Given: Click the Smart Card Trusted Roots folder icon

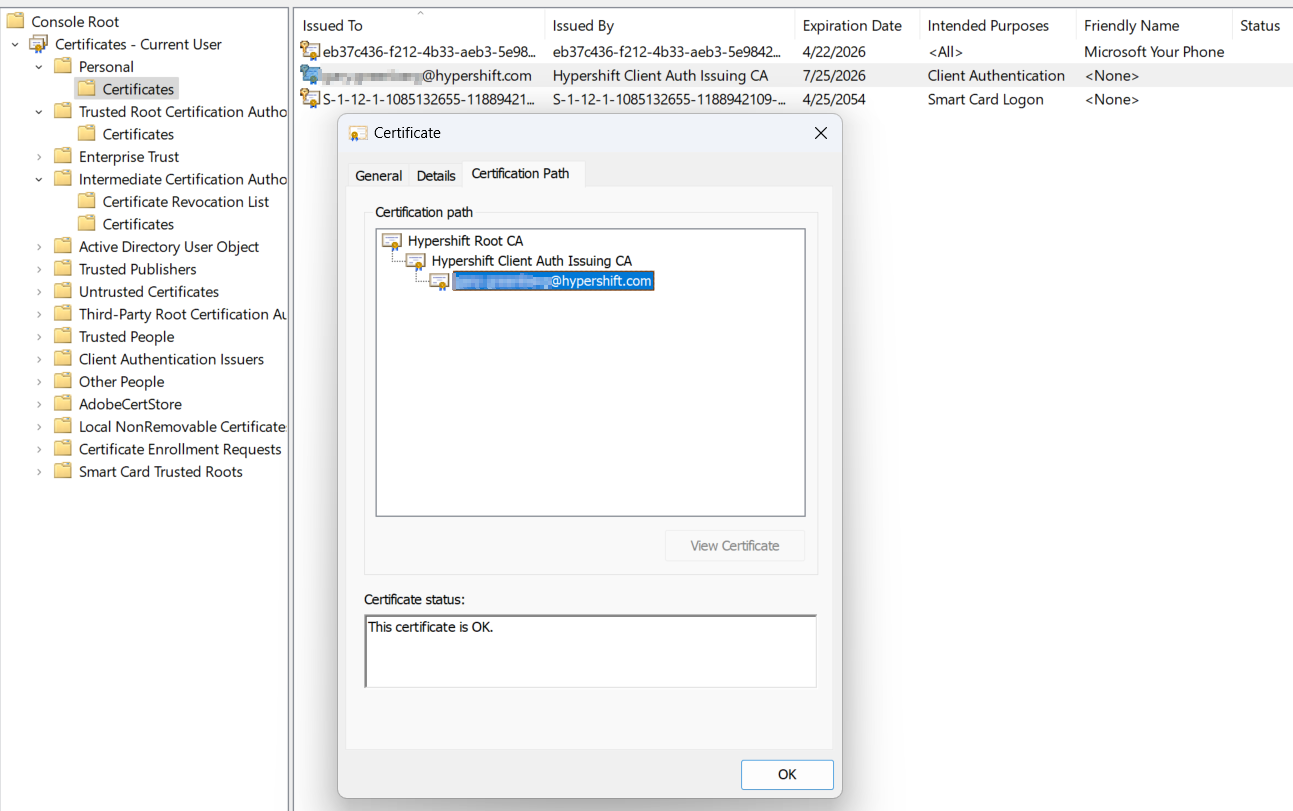Looking at the screenshot, I should [x=63, y=471].
